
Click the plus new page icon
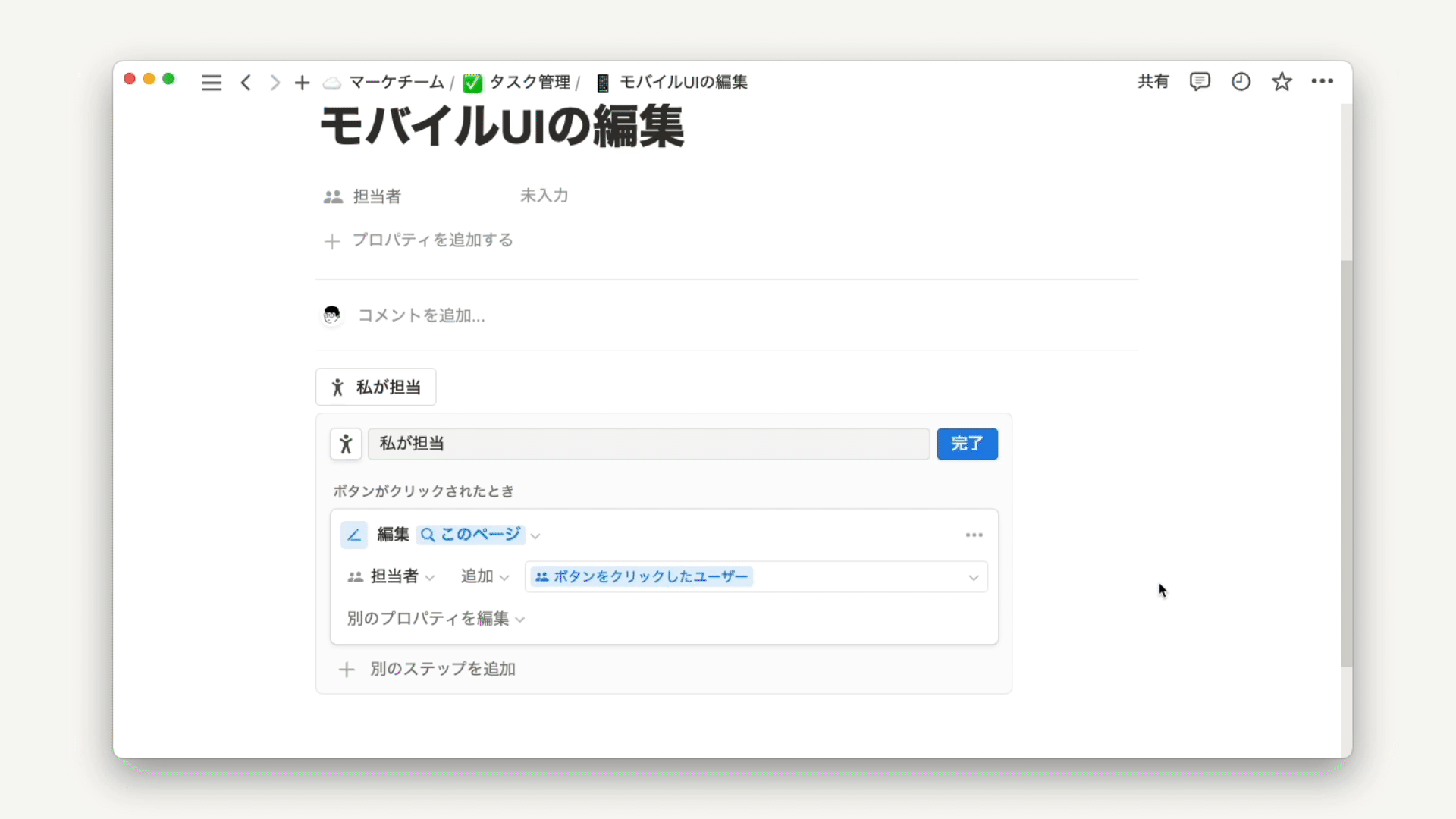point(302,83)
